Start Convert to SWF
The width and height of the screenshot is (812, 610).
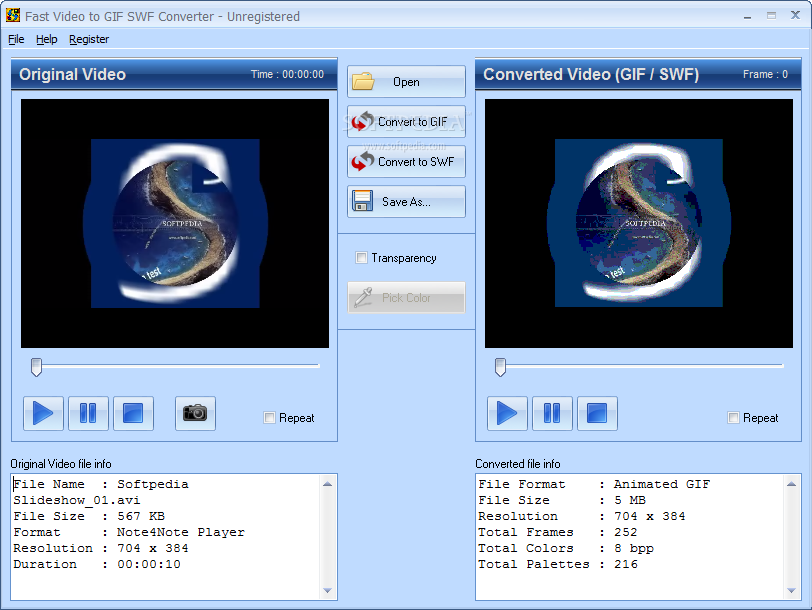407,162
